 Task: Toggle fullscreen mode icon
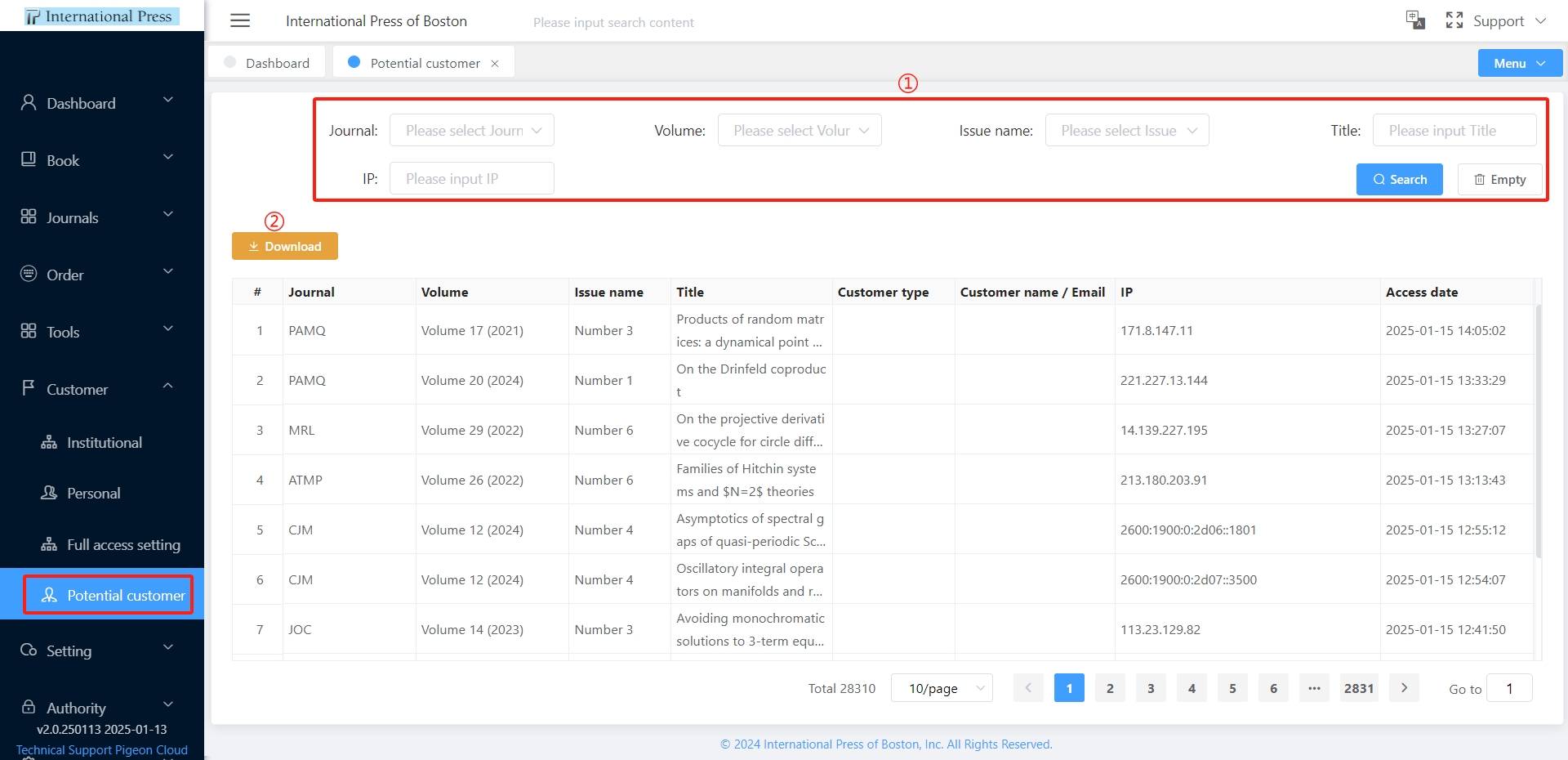pyautogui.click(x=1454, y=20)
